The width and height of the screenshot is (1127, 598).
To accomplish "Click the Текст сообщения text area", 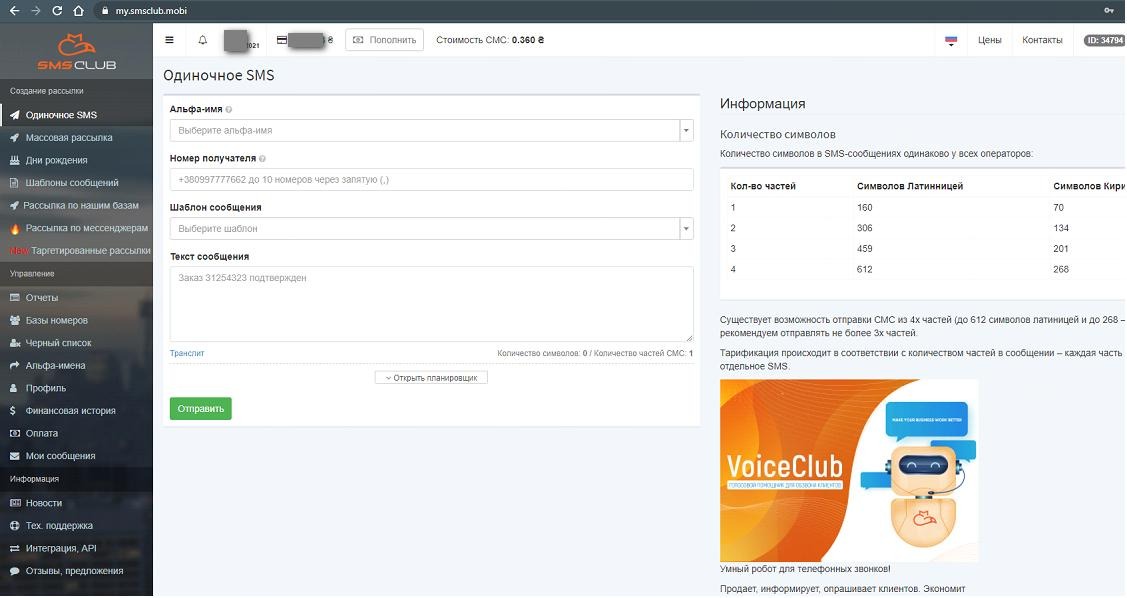I will tap(431, 304).
